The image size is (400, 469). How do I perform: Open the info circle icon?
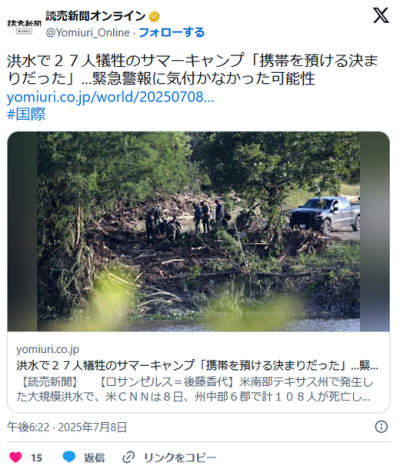point(381,427)
